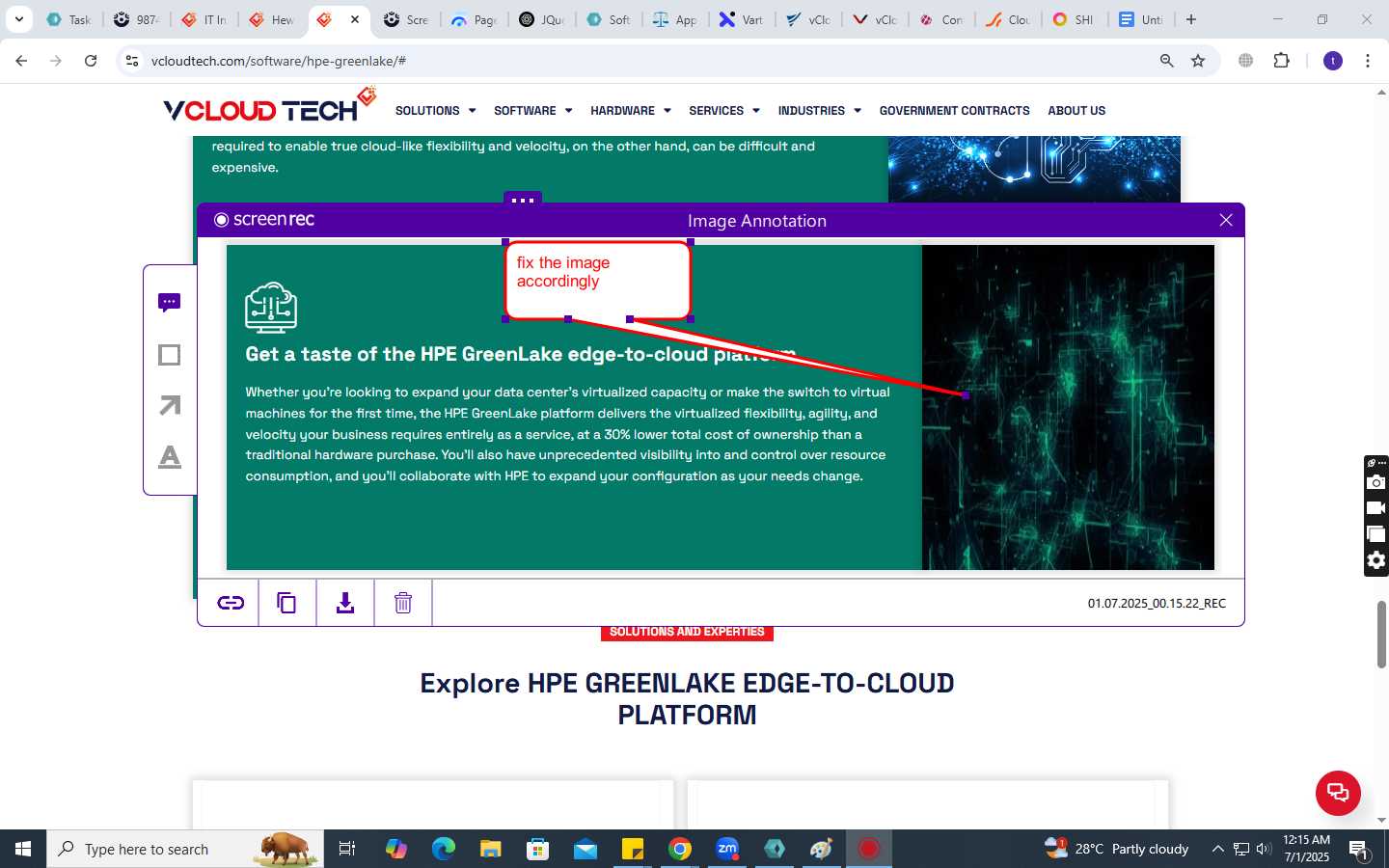Switch to the JQue browser tab
The width and height of the screenshot is (1389, 868).
(x=541, y=19)
